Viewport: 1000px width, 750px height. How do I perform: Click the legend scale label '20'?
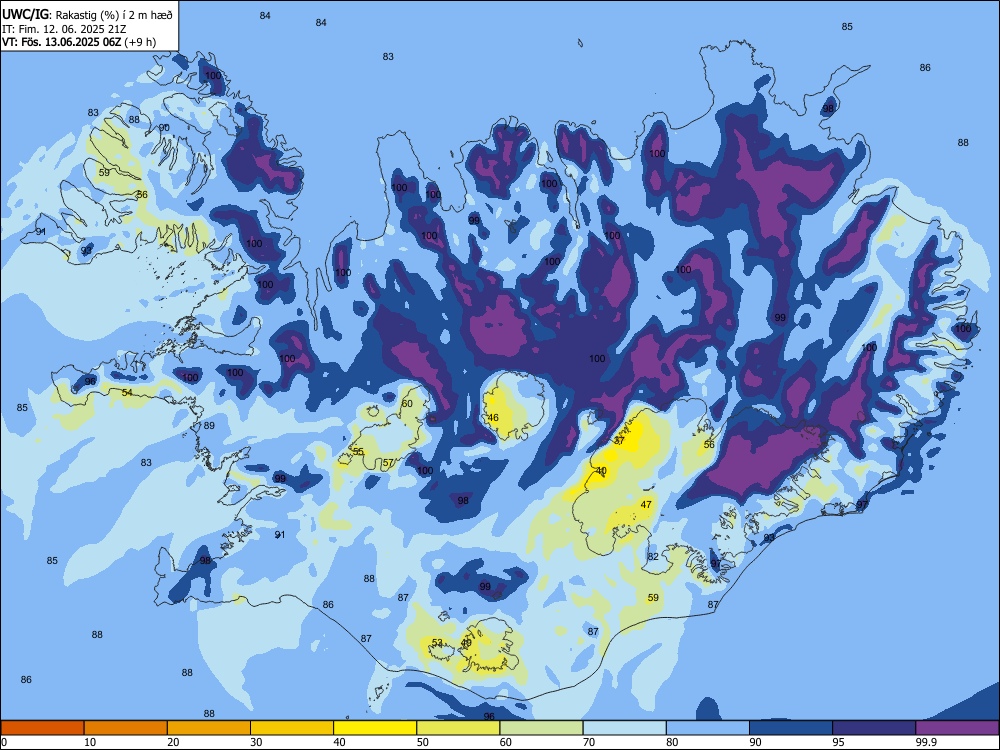coord(173,742)
